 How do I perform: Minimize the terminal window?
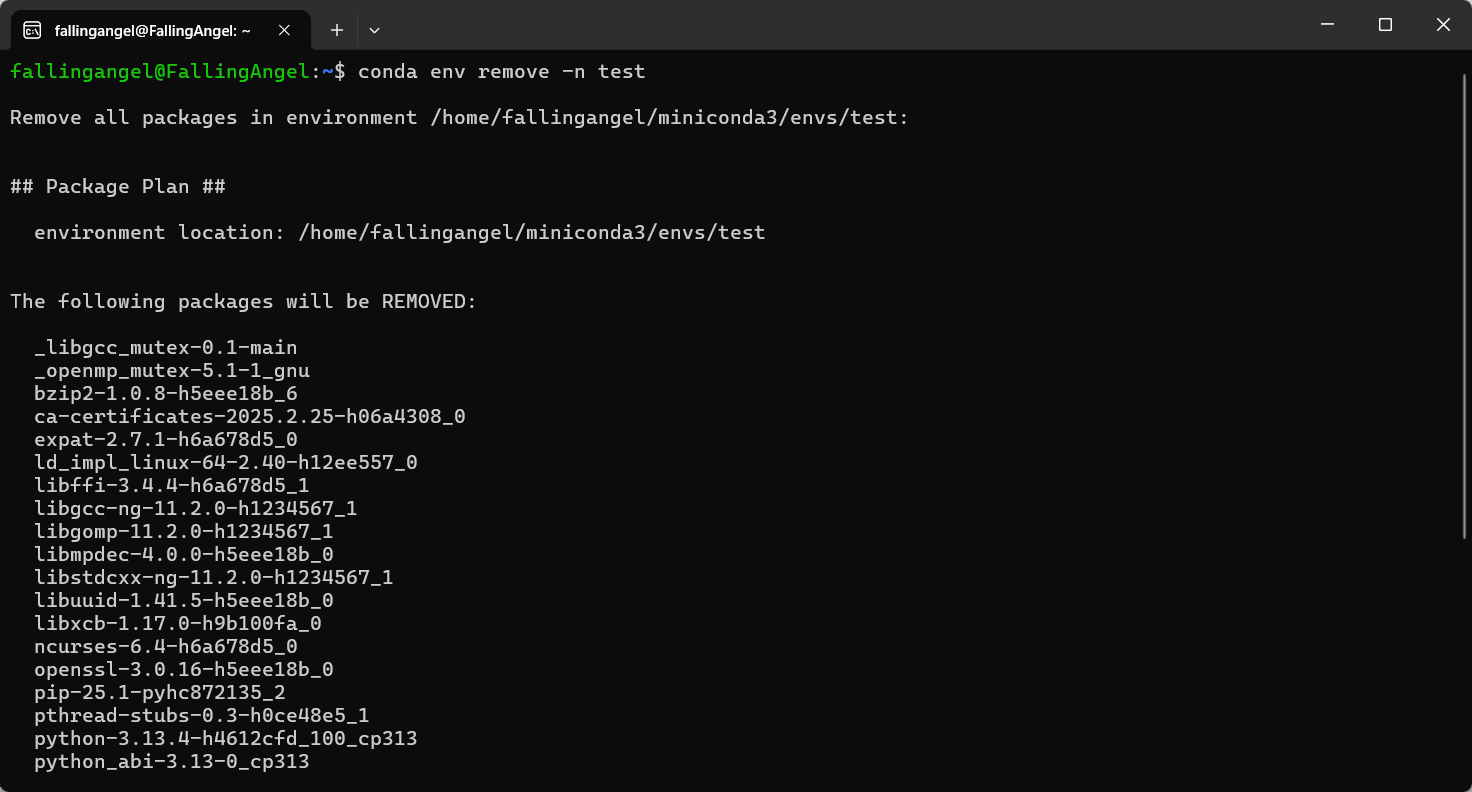pos(1327,25)
